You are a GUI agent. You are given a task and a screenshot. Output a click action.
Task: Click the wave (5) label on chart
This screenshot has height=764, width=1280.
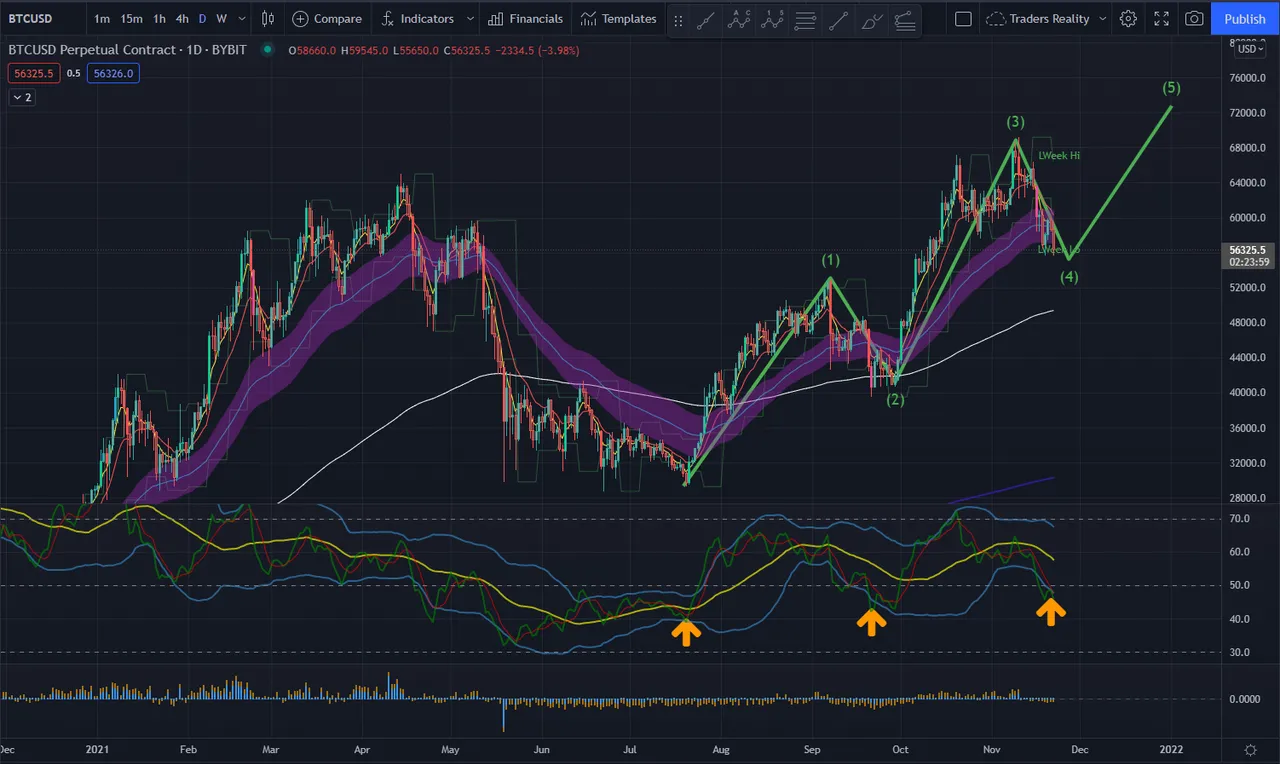coord(1171,87)
